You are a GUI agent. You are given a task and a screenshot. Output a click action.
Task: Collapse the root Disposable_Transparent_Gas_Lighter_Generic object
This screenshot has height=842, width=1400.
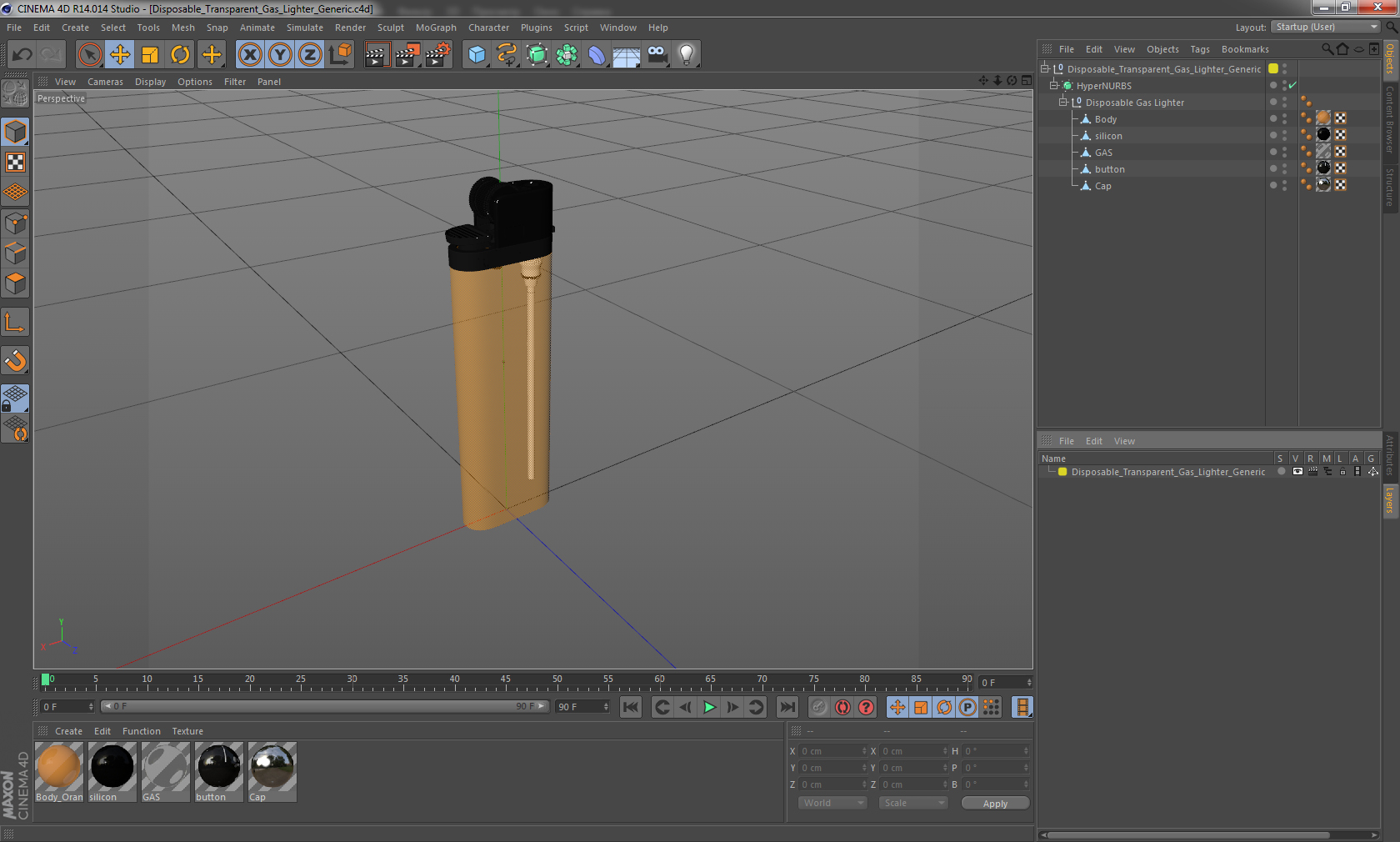[x=1044, y=68]
